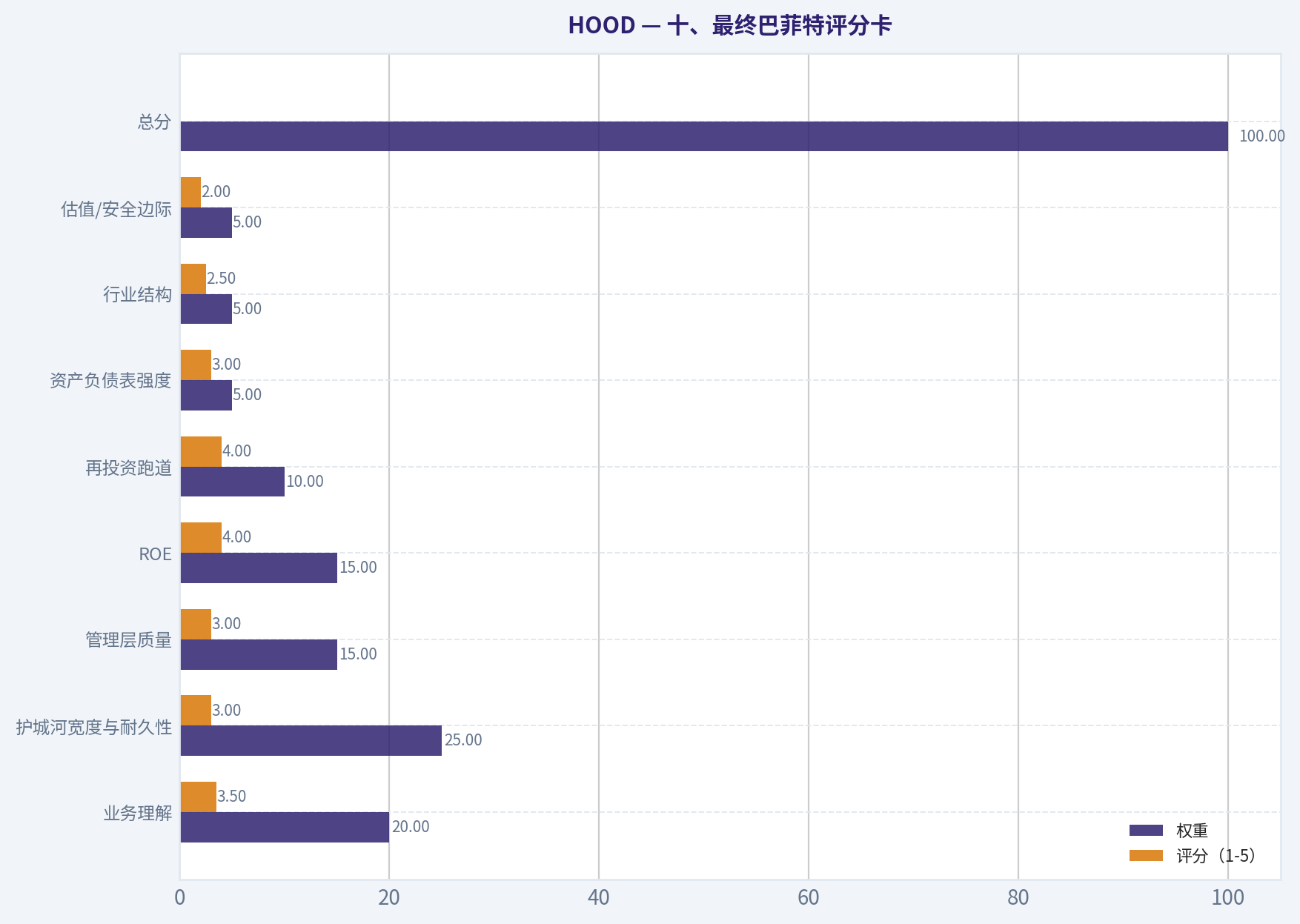Select the purple 护城河宽度与耐久性 weight bar
This screenshot has width=1300, height=924.
click(x=311, y=740)
